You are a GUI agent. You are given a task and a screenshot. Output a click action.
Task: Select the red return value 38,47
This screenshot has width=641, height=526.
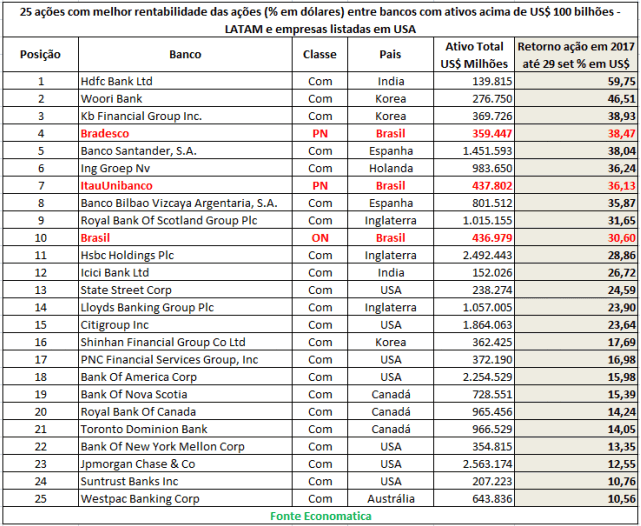(576, 133)
